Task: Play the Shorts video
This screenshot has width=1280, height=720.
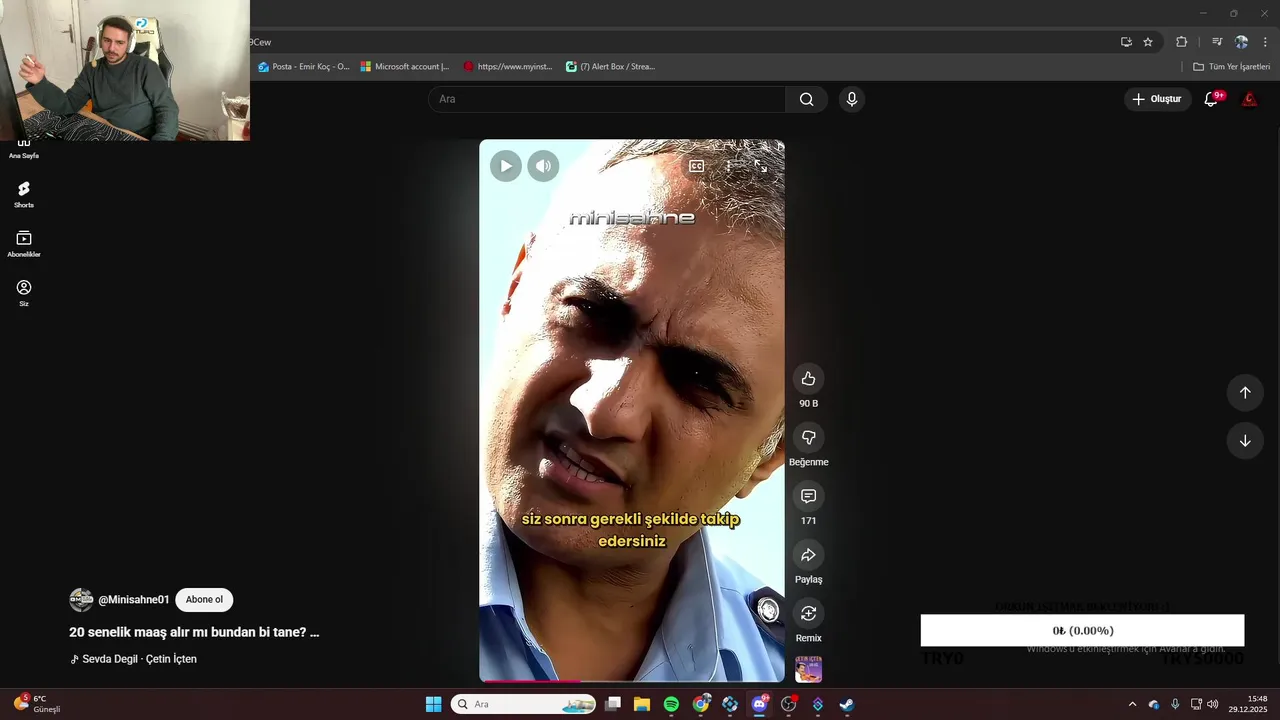Action: pyautogui.click(x=505, y=166)
